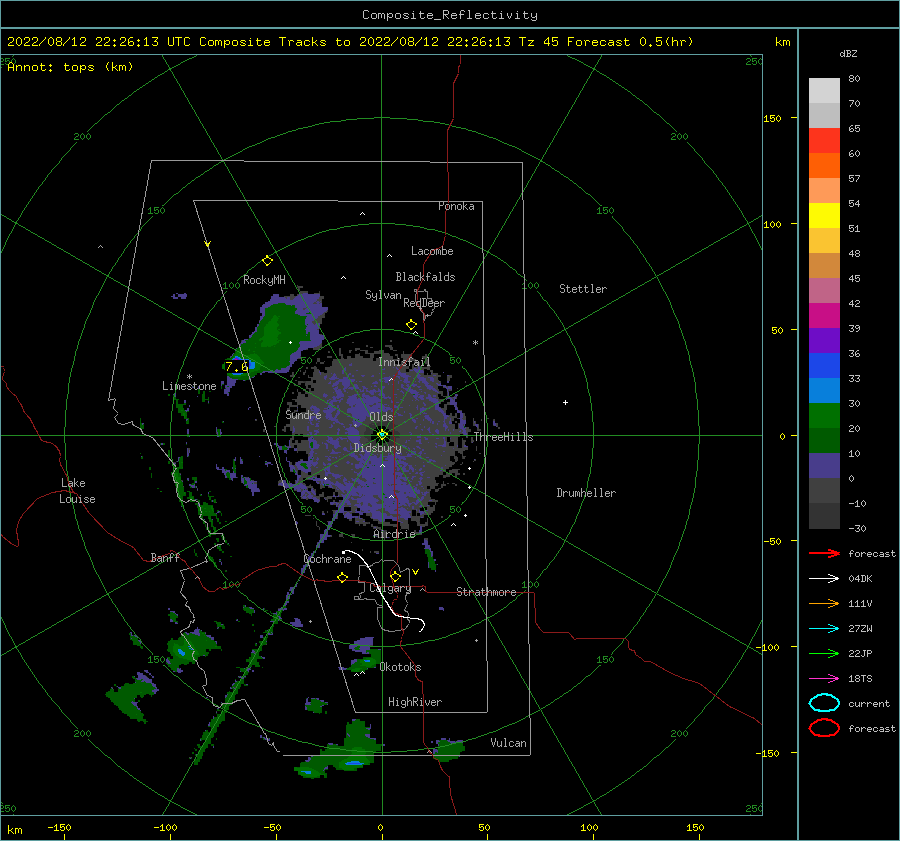Click the Sylvan label

(x=383, y=295)
